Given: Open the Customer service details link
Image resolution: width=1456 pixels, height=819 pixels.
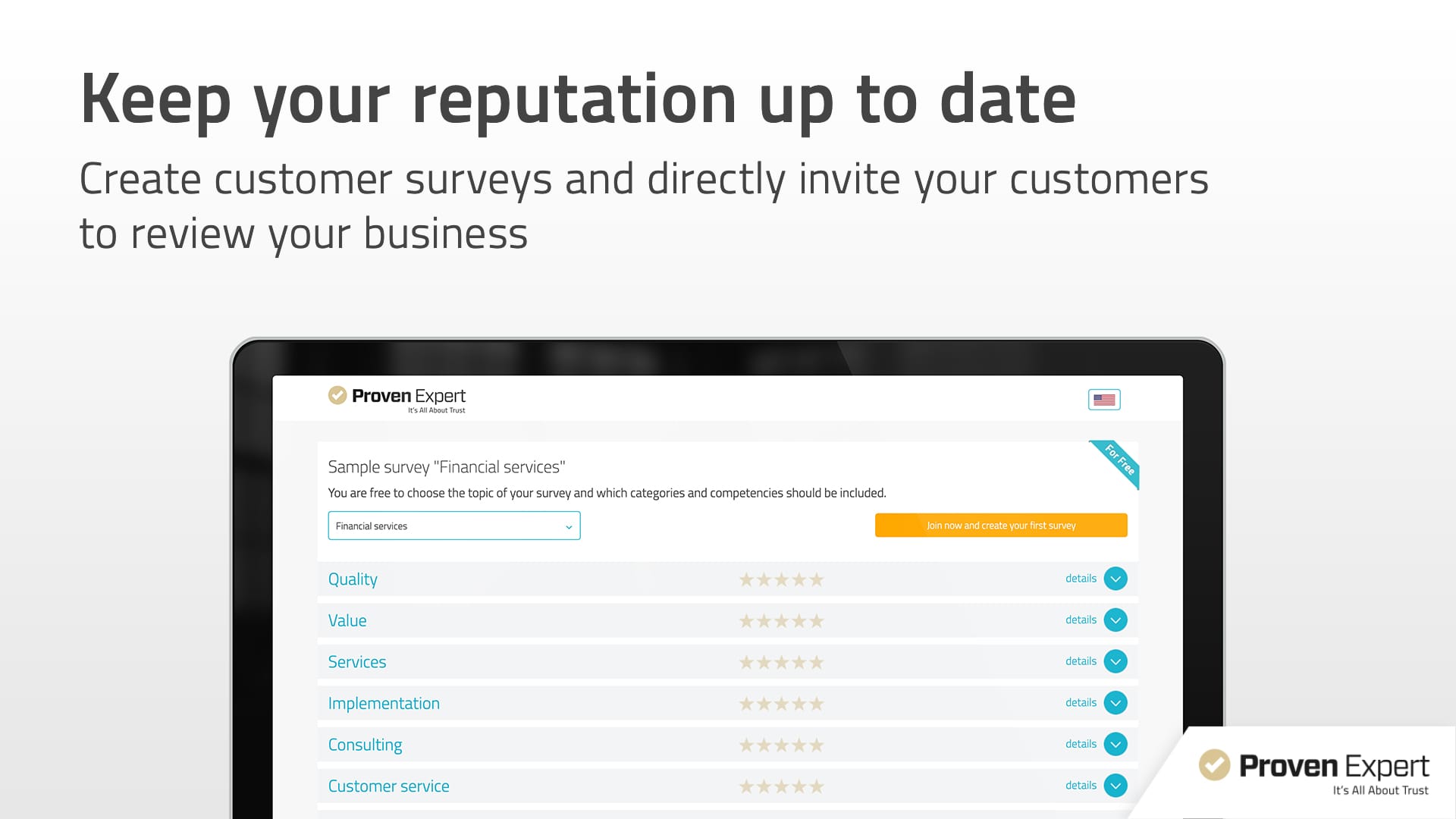Looking at the screenshot, I should pos(1081,786).
